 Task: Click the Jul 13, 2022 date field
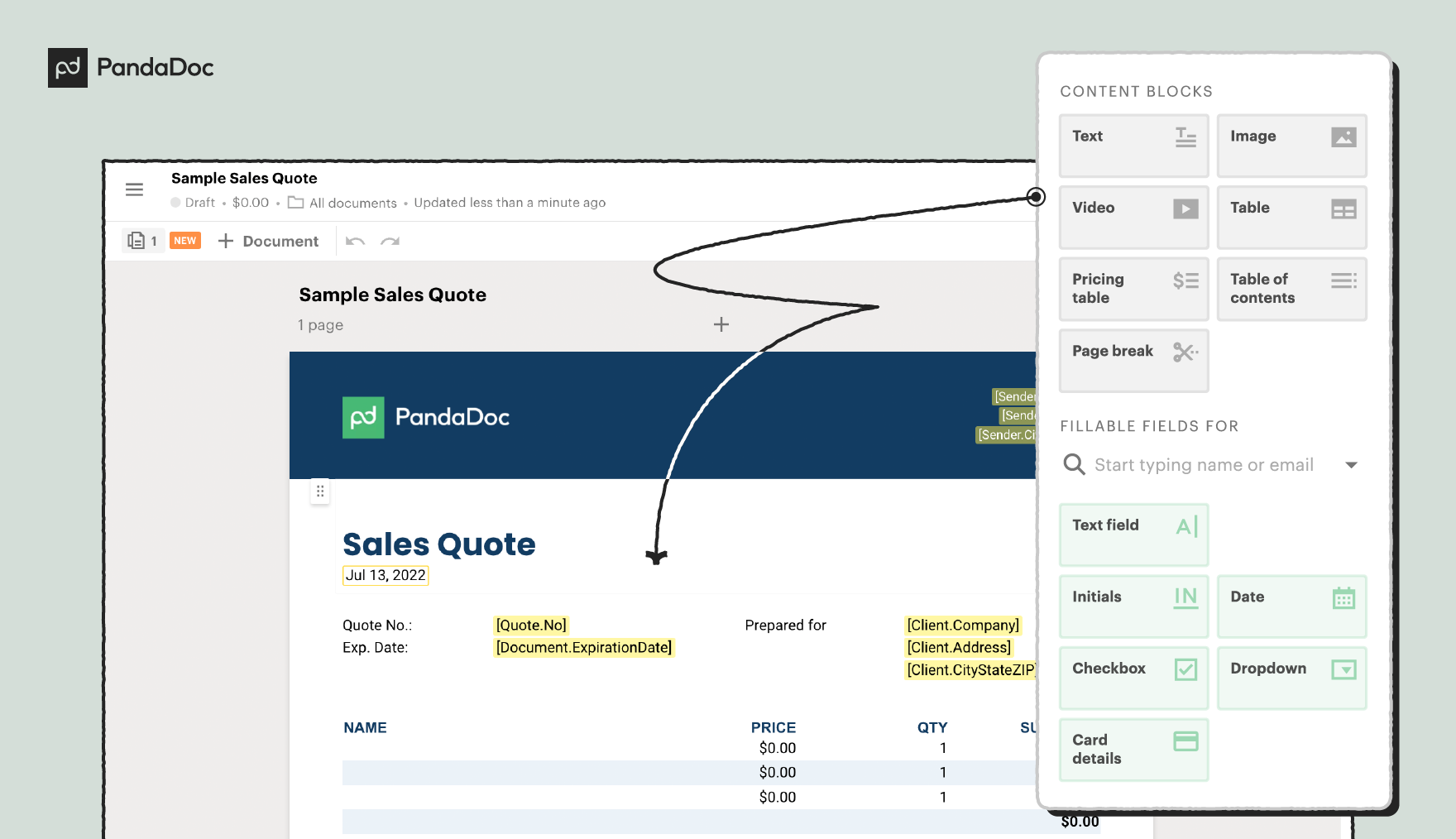point(386,575)
